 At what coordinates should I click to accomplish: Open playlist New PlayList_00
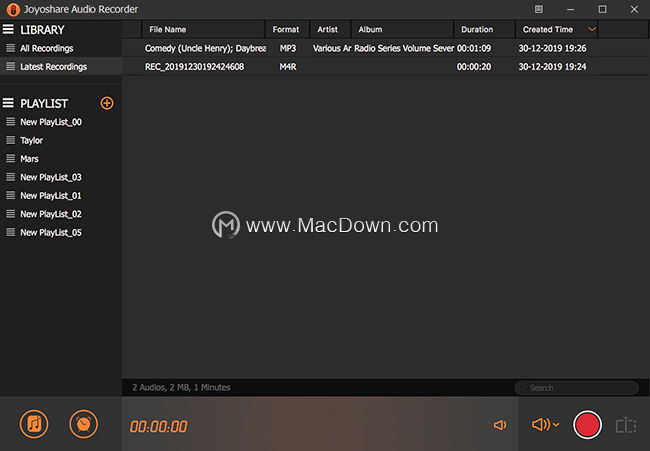pos(61,122)
